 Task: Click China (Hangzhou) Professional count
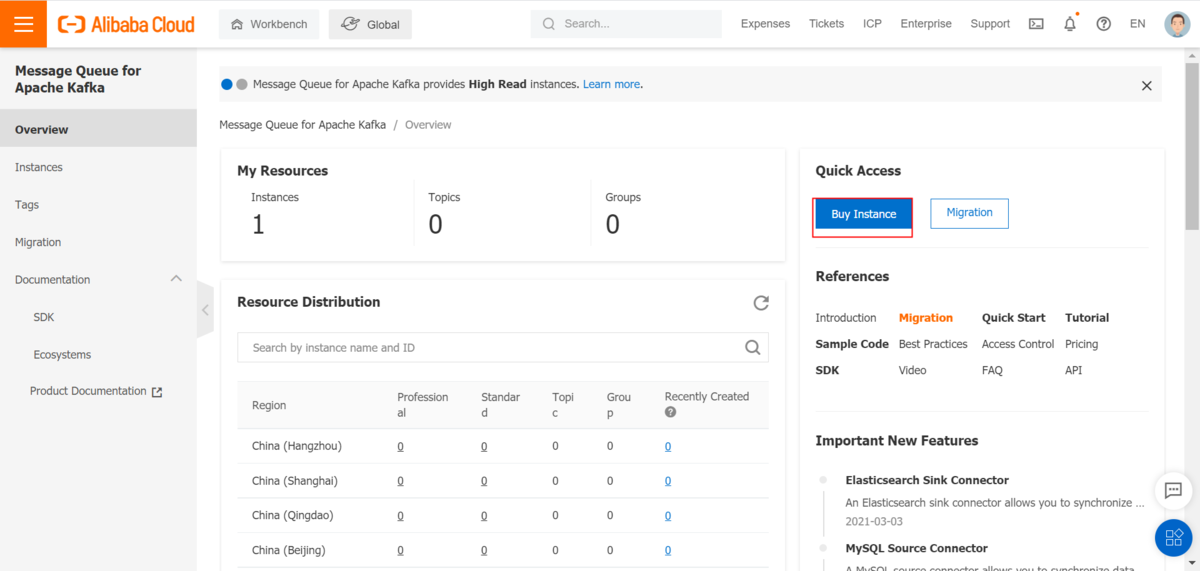point(400,447)
